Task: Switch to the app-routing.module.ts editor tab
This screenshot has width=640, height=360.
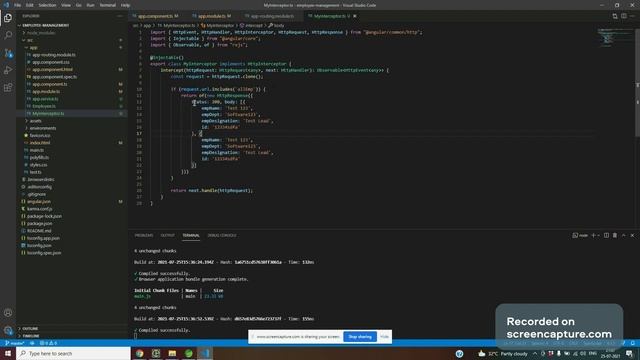Action: [271, 16]
